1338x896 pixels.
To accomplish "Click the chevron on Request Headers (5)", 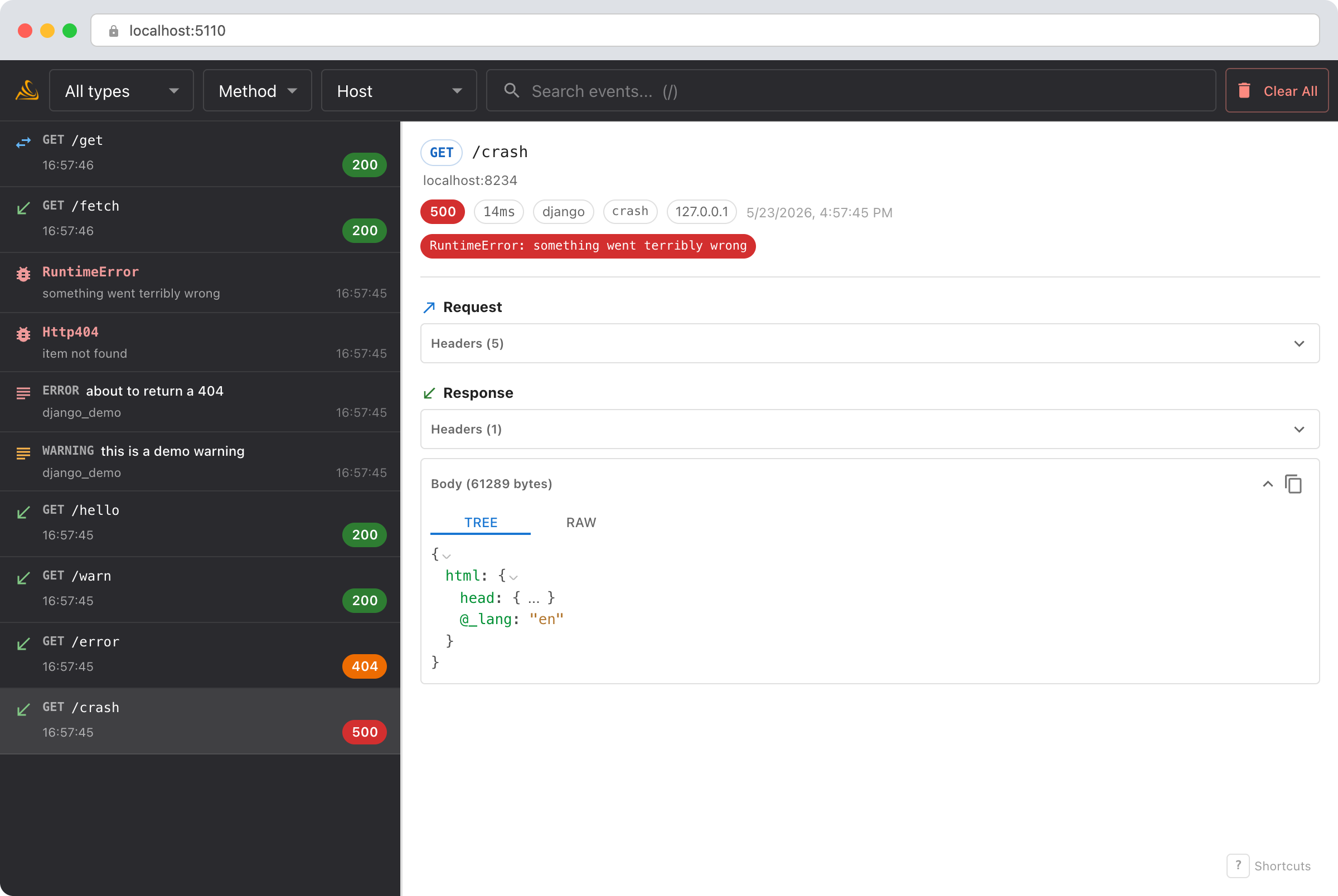I will (x=1299, y=343).
